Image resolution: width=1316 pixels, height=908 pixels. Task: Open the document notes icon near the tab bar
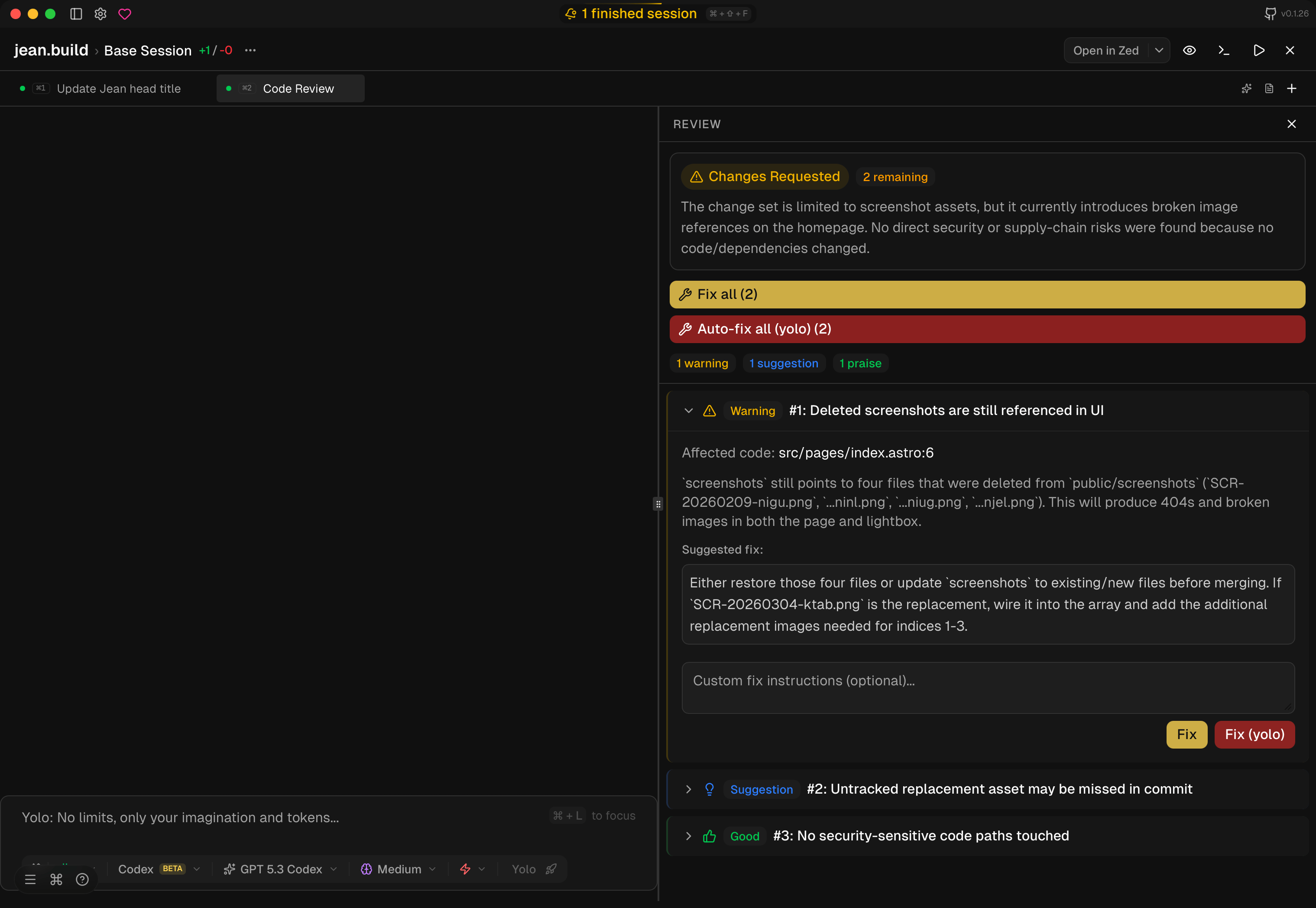tap(1269, 88)
